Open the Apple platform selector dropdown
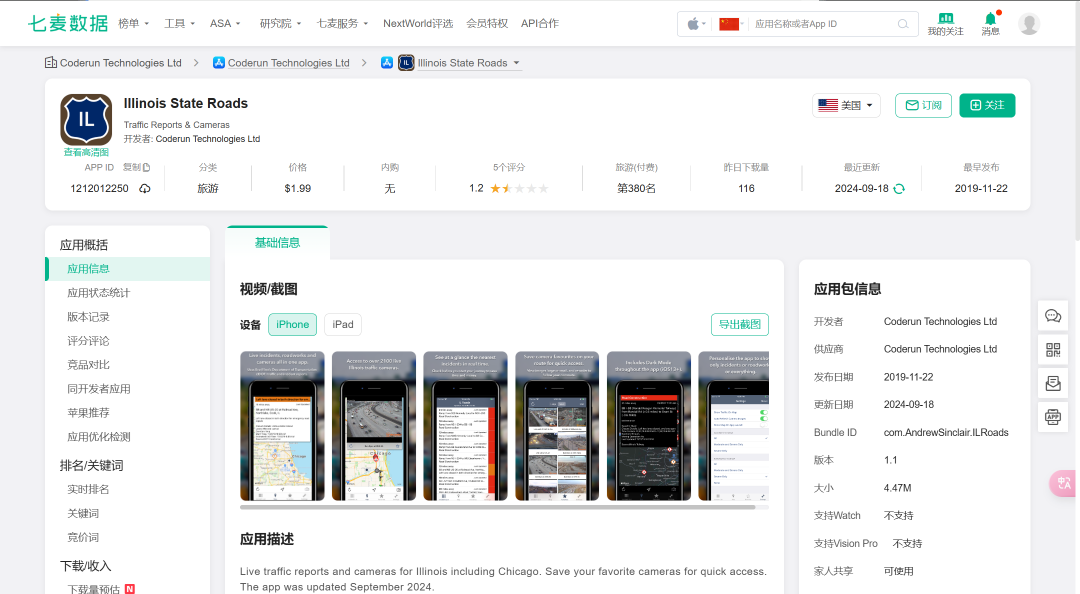 (696, 24)
